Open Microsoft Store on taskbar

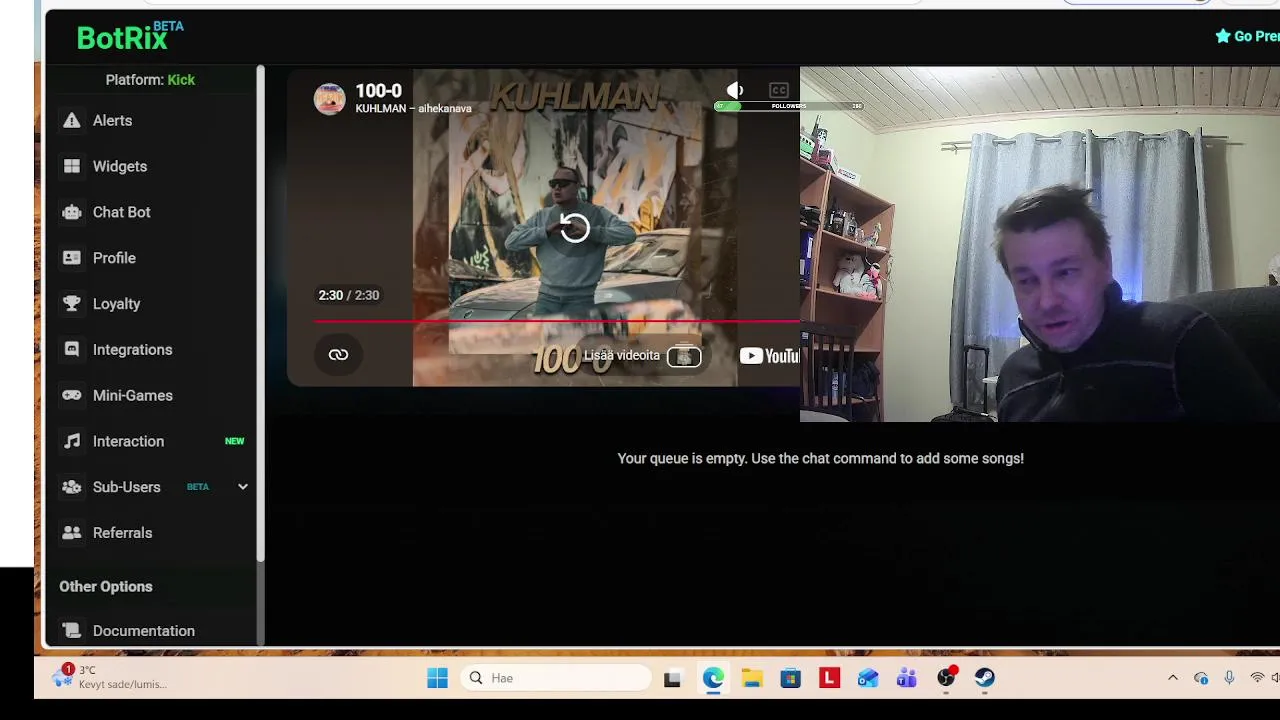(x=791, y=678)
